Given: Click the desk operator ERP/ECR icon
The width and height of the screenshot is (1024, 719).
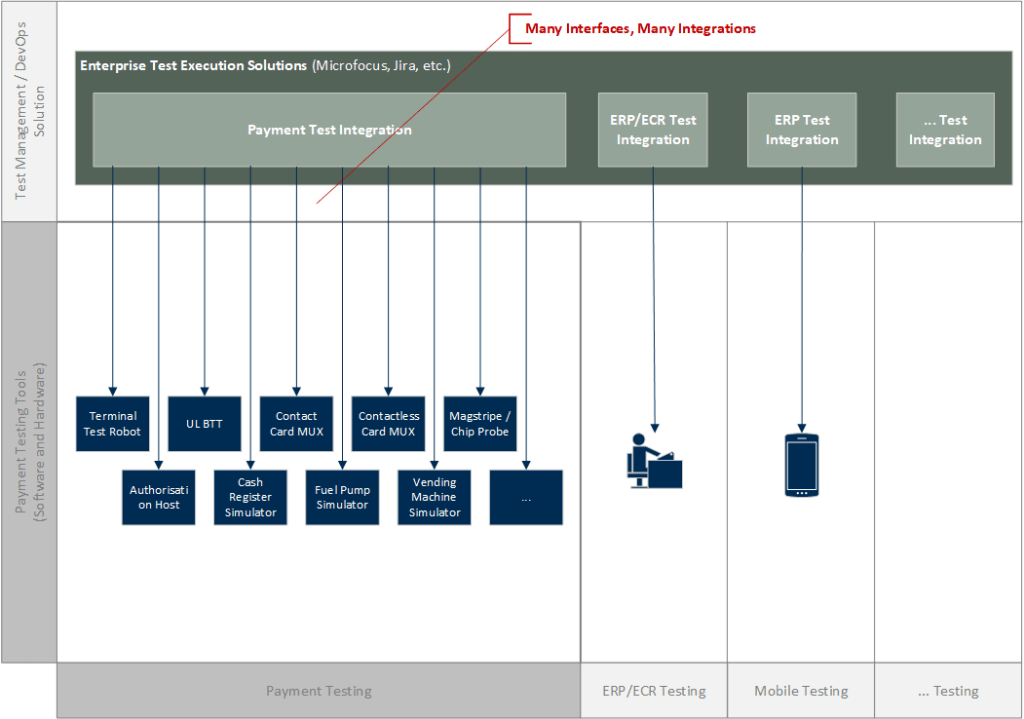Looking at the screenshot, I should pyautogui.click(x=654, y=461).
